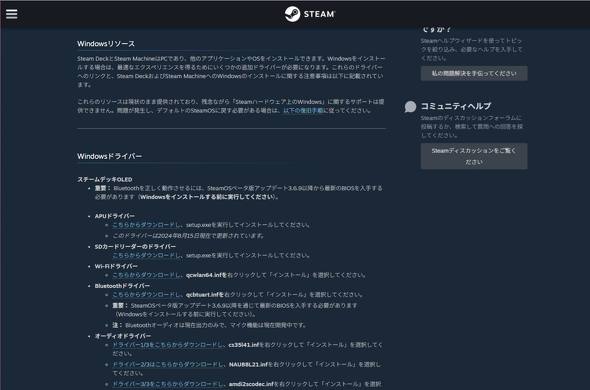590x390 pixels.
Task: Download the Wi-Fi driver via its link
Action: tap(146, 275)
